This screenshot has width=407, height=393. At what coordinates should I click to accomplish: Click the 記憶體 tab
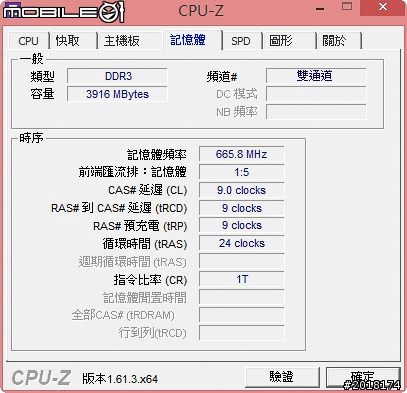point(192,40)
